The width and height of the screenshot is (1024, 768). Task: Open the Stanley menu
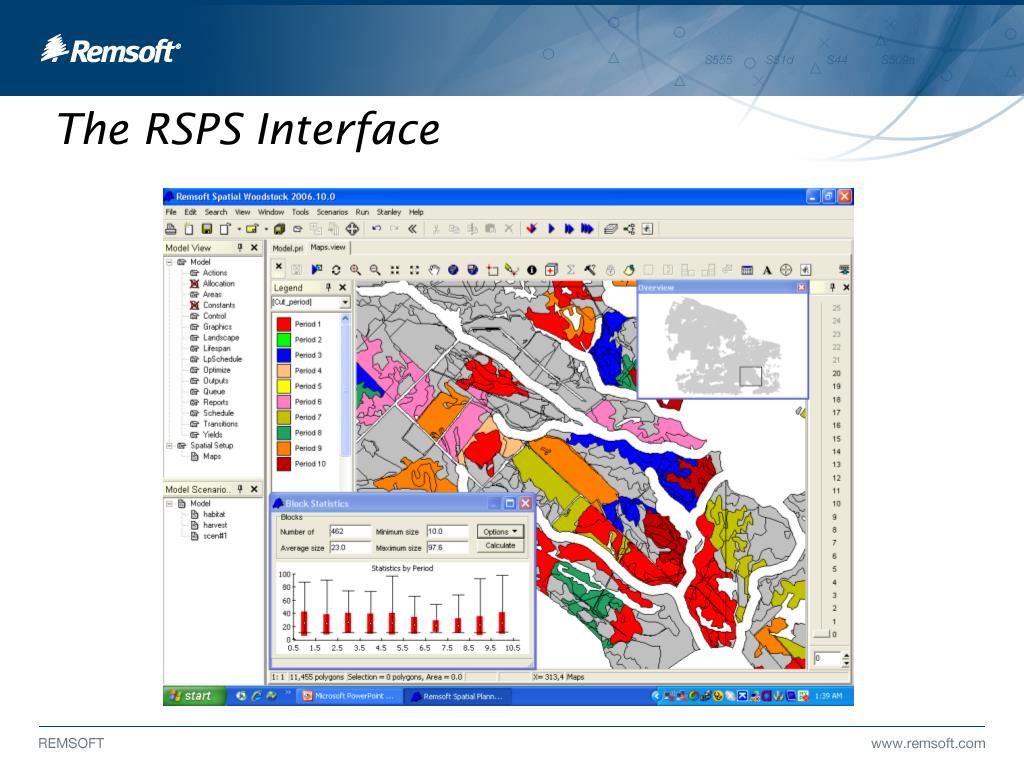point(389,212)
